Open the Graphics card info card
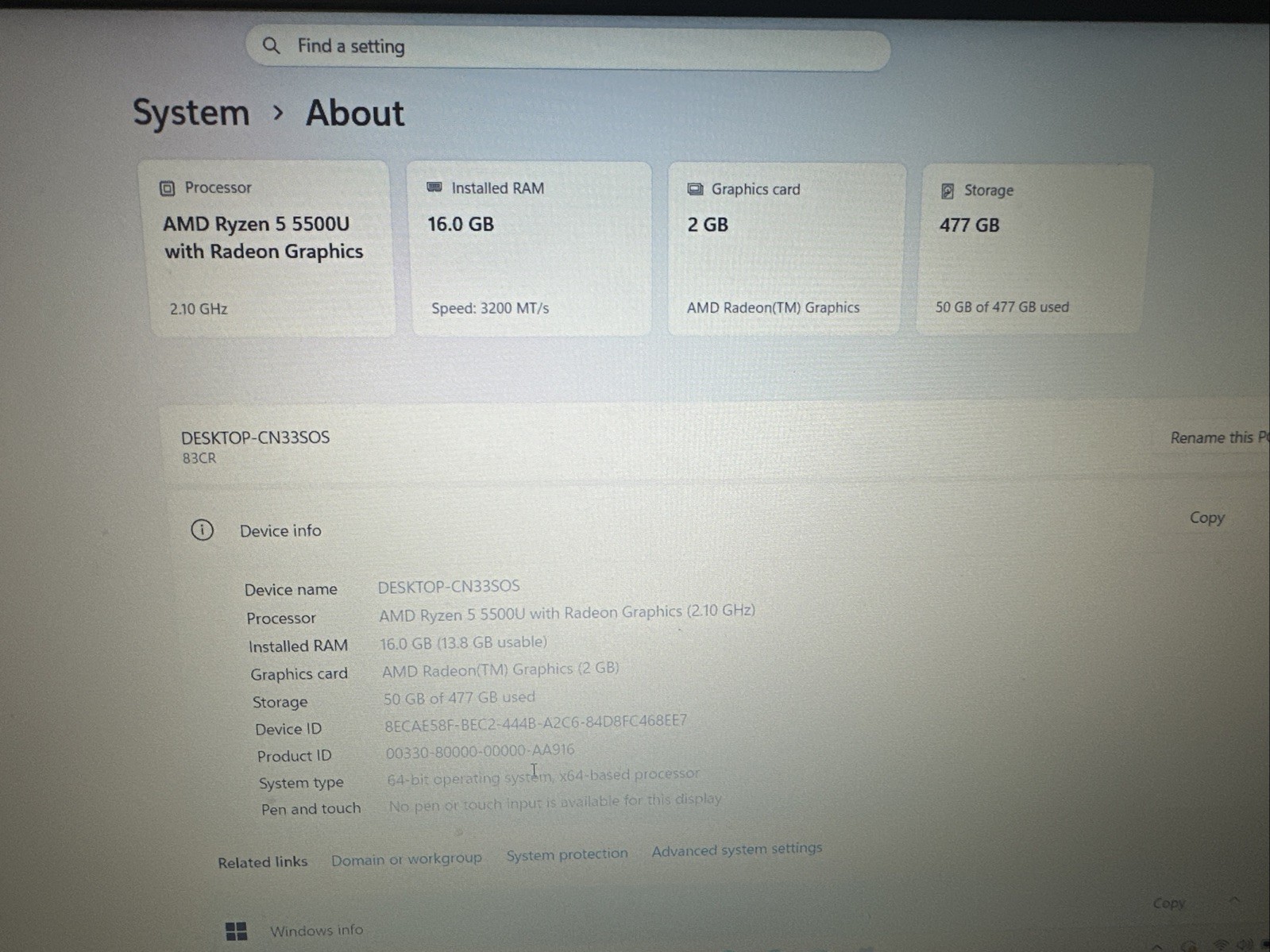The image size is (1270, 952). point(785,249)
